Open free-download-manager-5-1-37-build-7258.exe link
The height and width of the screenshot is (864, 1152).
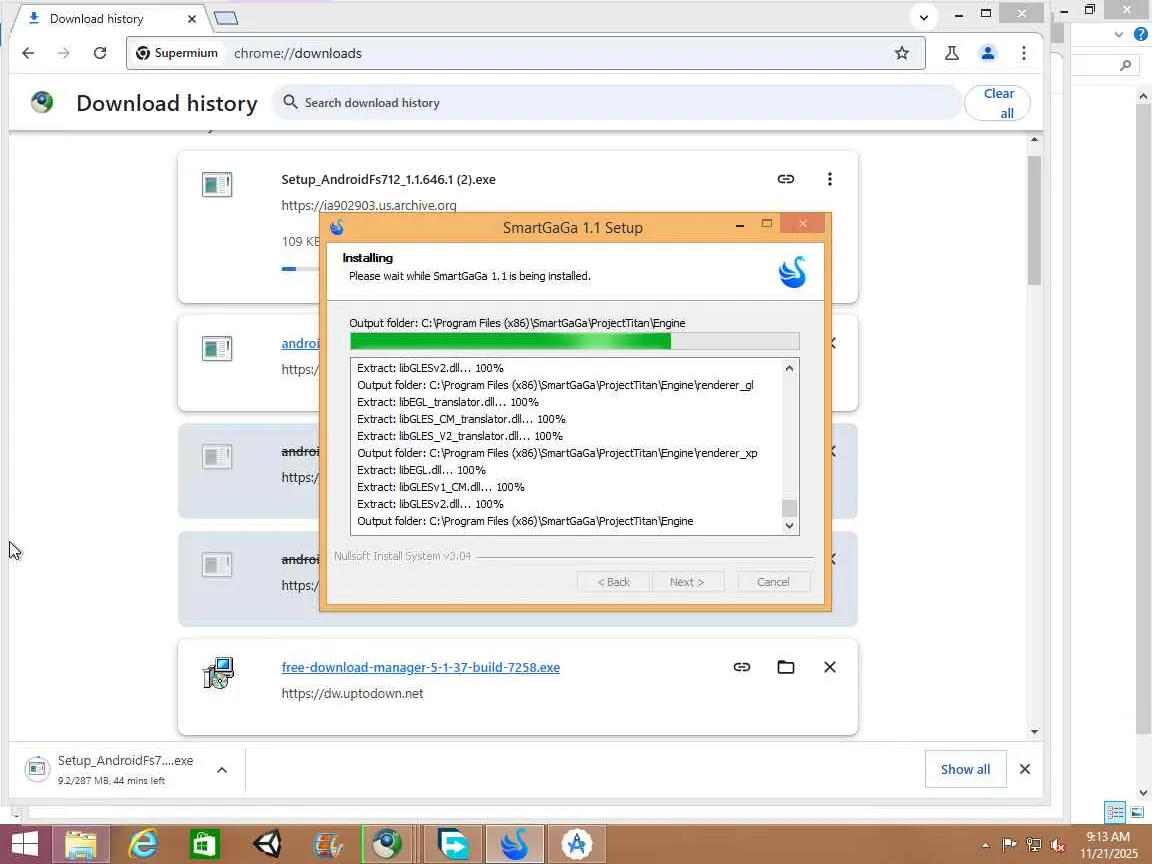(x=420, y=667)
